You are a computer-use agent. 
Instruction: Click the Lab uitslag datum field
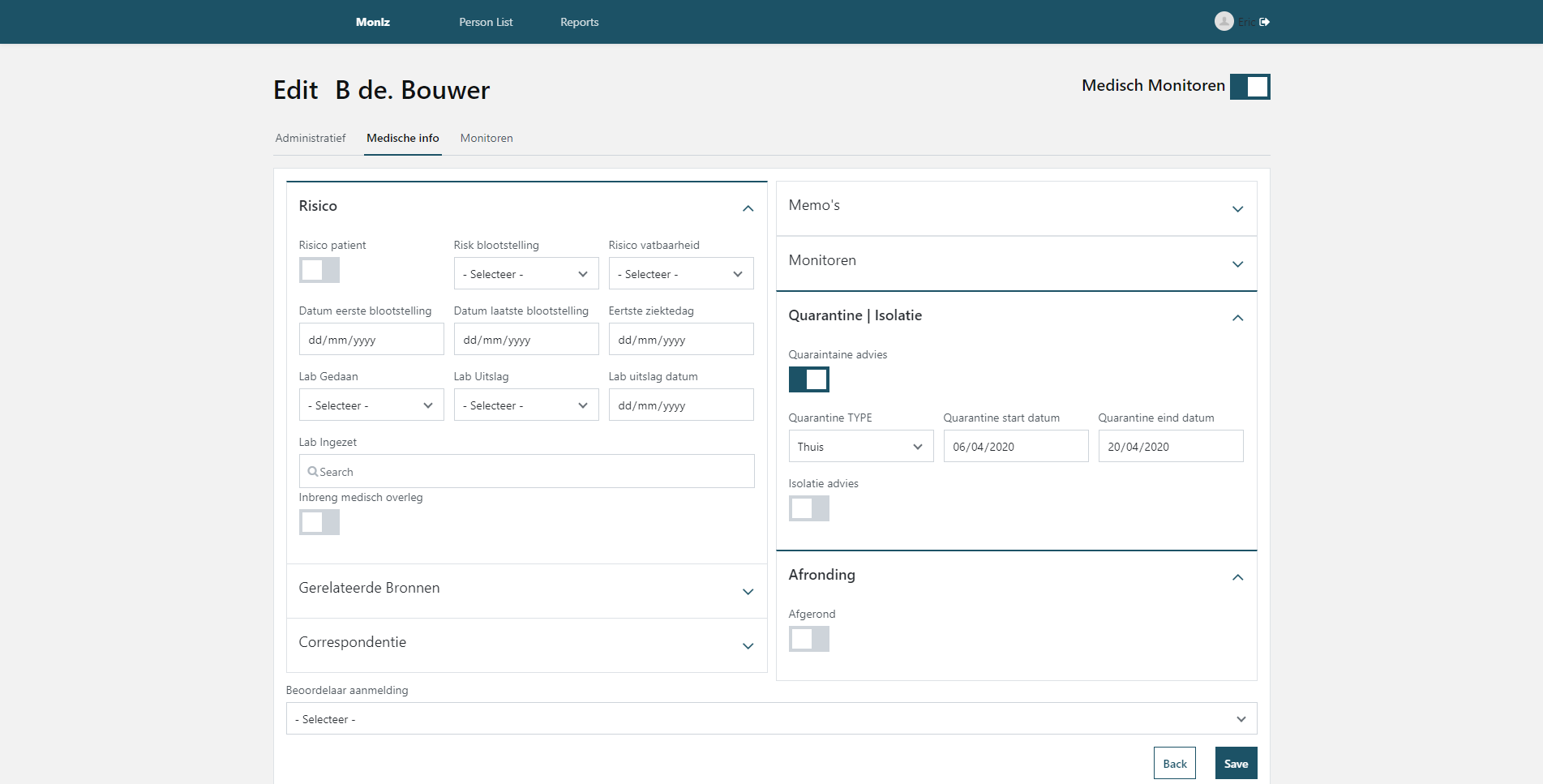(681, 405)
